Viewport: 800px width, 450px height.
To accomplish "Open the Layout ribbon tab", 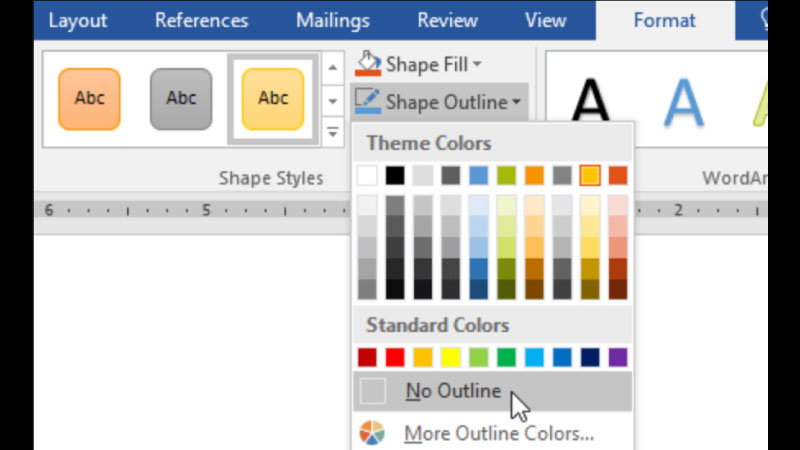I will pos(78,20).
